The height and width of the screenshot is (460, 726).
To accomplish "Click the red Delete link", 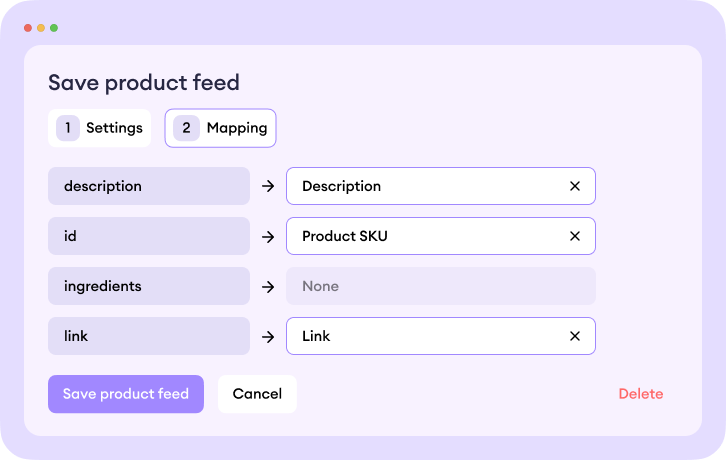I will (640, 394).
